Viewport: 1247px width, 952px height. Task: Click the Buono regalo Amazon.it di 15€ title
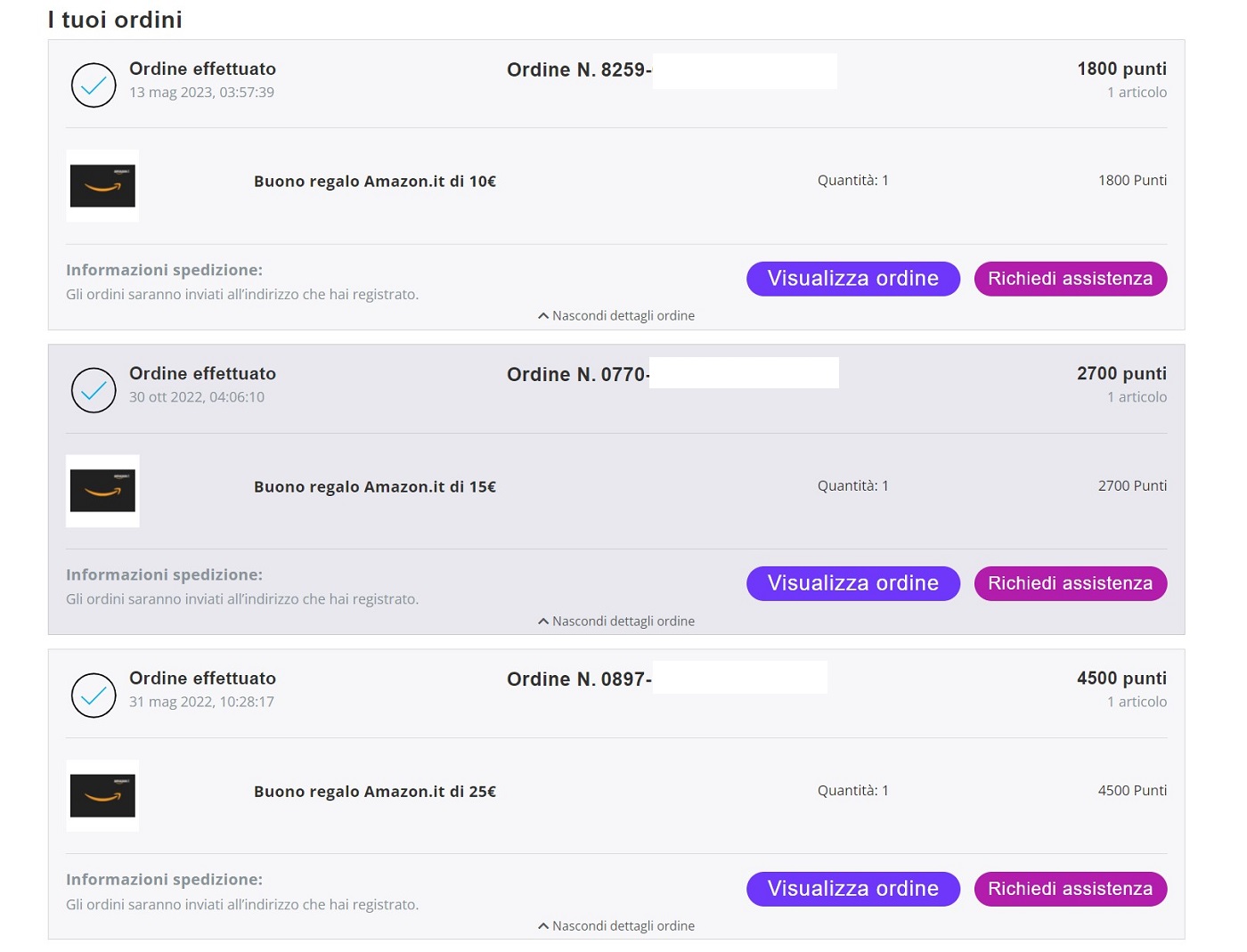pyautogui.click(x=375, y=486)
